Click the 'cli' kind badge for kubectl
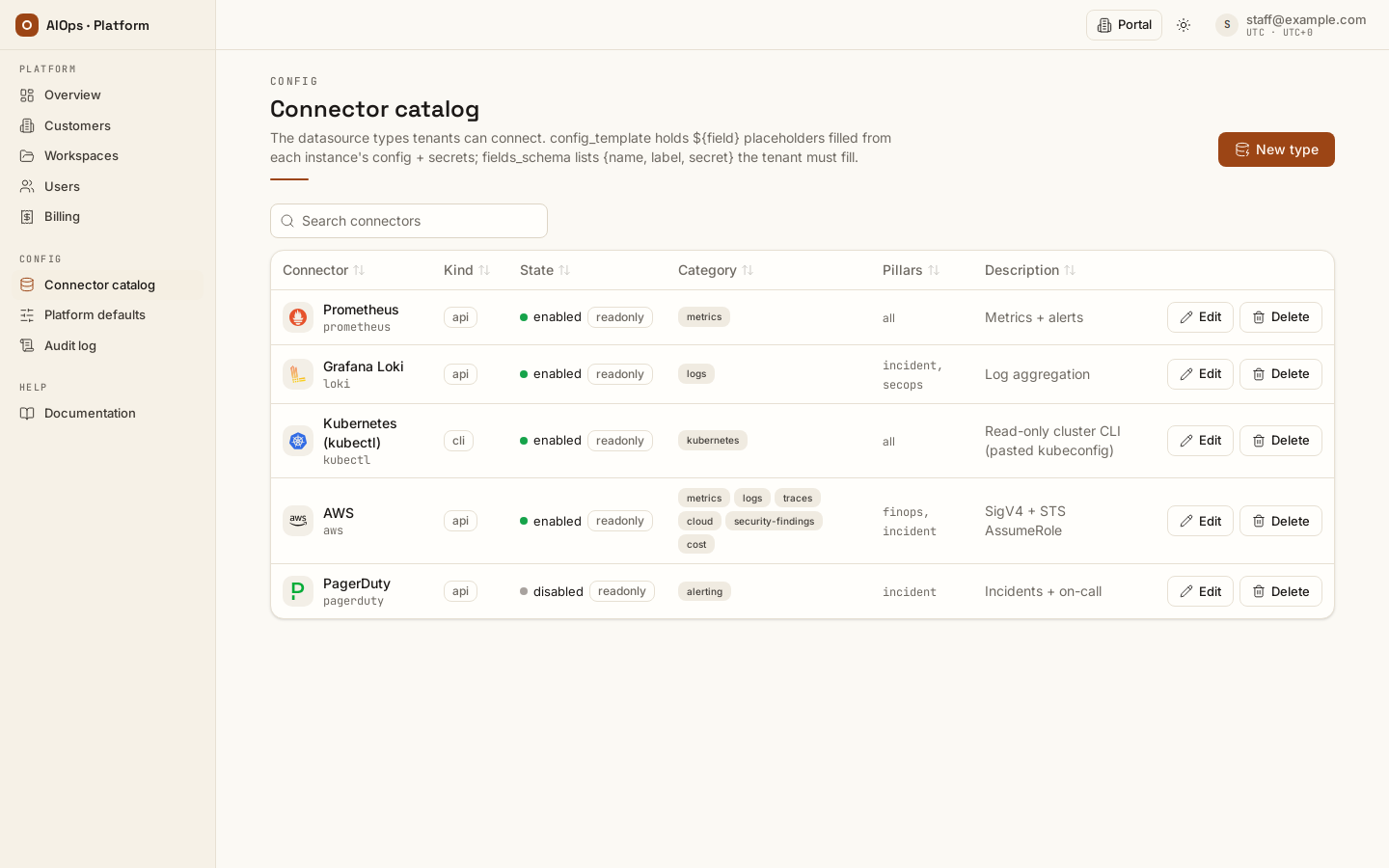Viewport: 1389px width, 868px height. [x=458, y=441]
